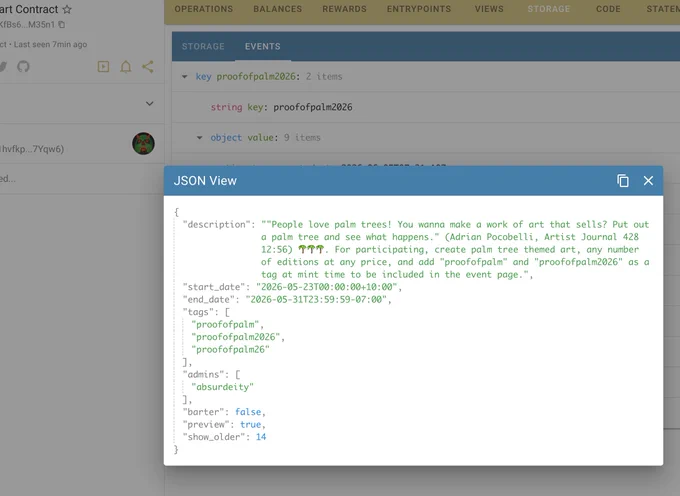Click the share icon
The width and height of the screenshot is (680, 496).
(148, 67)
